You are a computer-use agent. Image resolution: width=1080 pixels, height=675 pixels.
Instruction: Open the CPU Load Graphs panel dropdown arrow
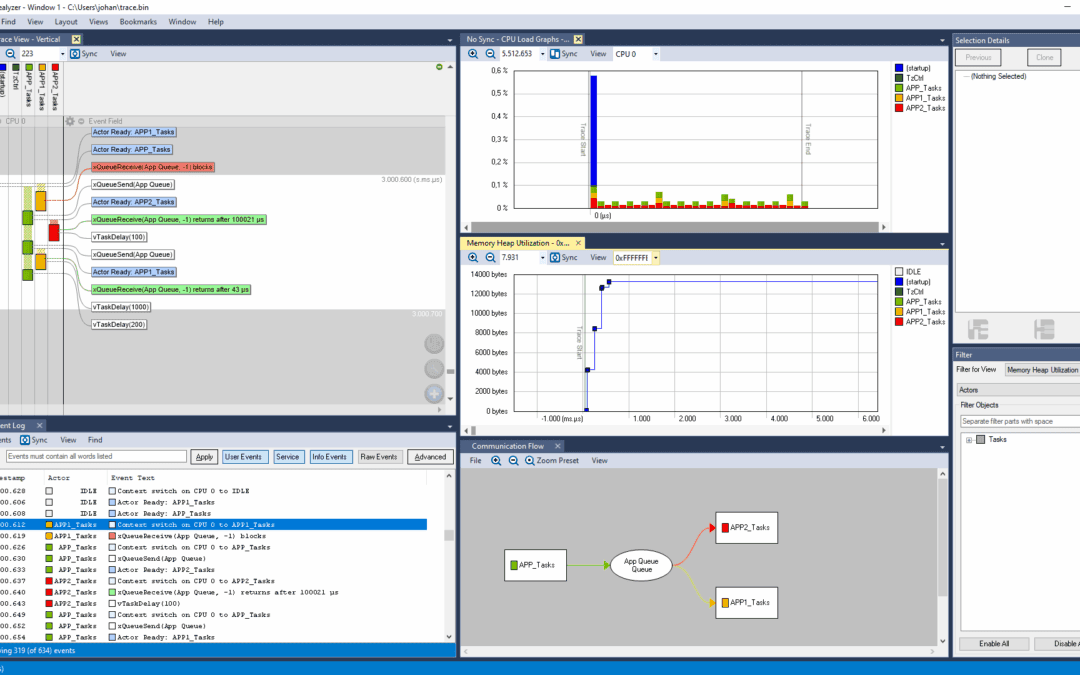click(x=942, y=40)
